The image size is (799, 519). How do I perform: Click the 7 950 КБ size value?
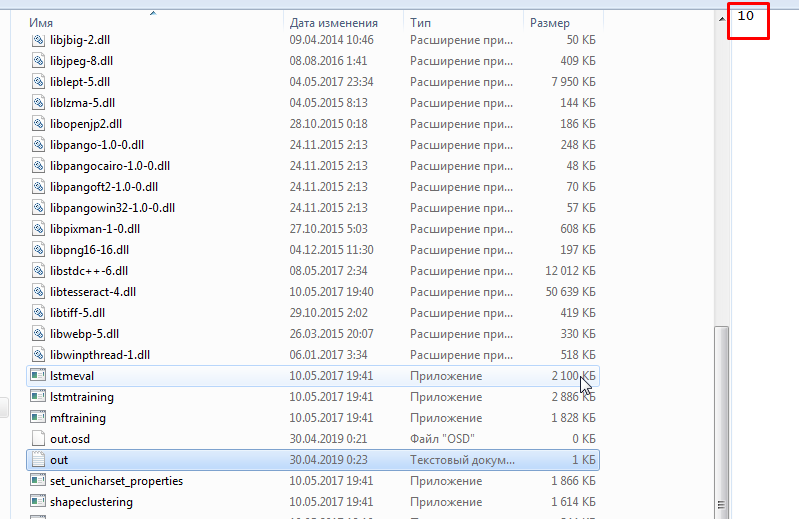pos(573,81)
